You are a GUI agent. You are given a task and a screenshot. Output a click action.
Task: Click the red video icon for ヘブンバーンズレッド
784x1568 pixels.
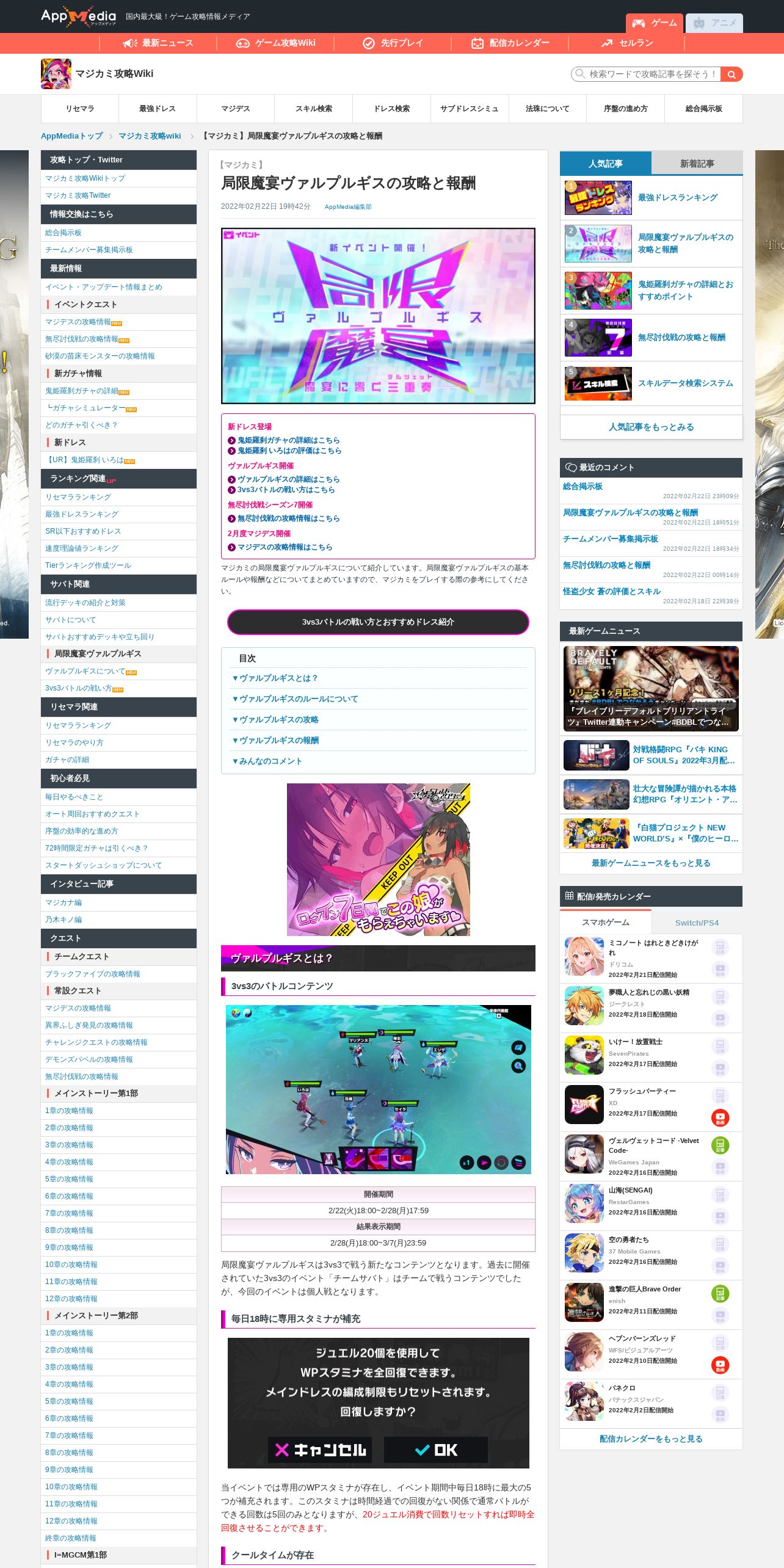click(720, 1365)
